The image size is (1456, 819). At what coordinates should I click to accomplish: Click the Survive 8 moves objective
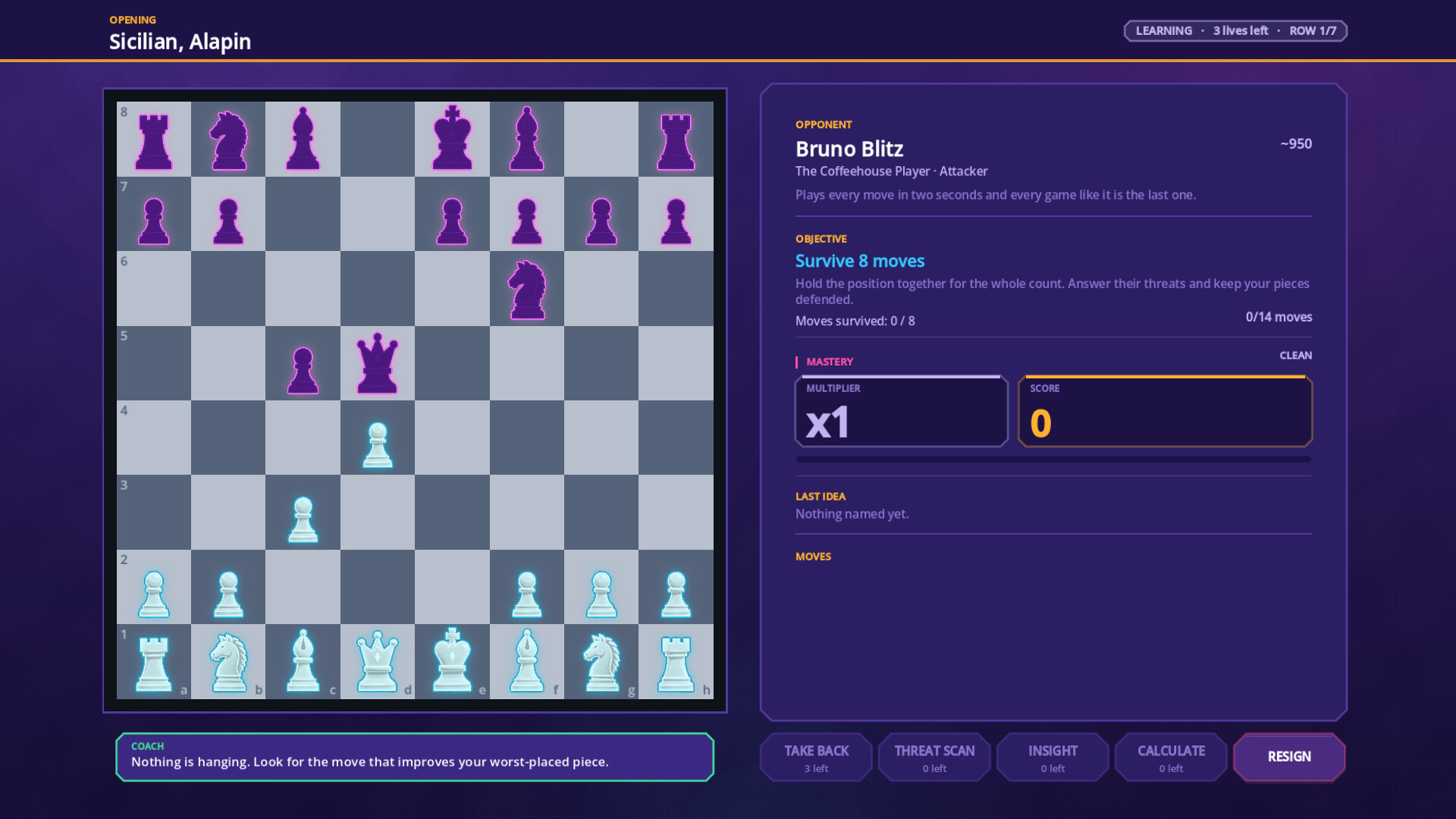pyautogui.click(x=860, y=261)
